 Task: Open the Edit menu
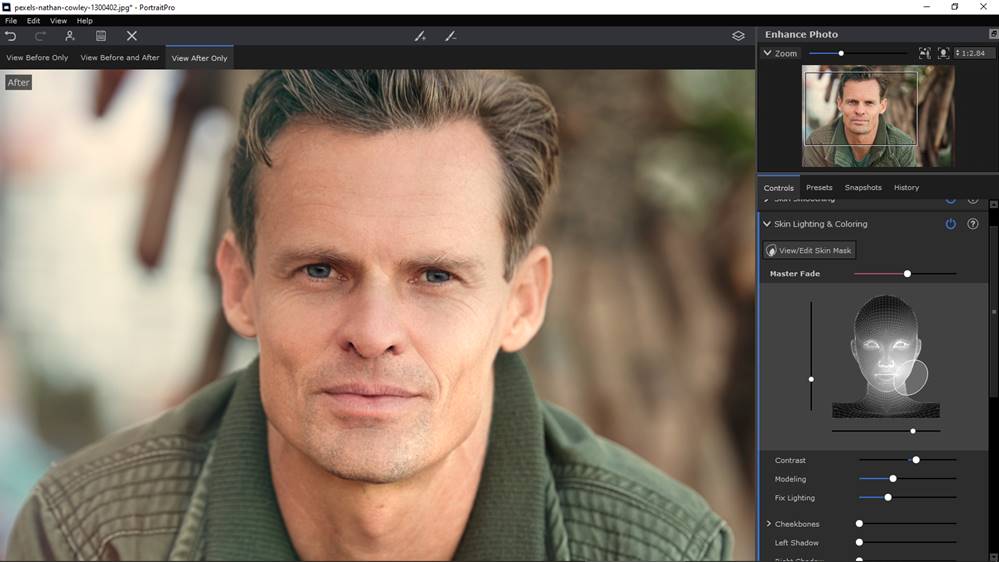click(x=33, y=20)
